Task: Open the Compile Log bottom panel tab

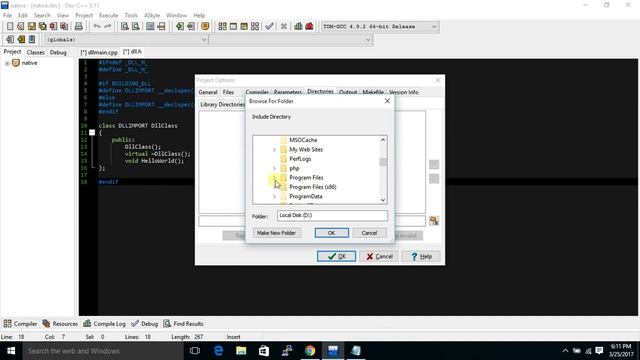Action: 104,324
